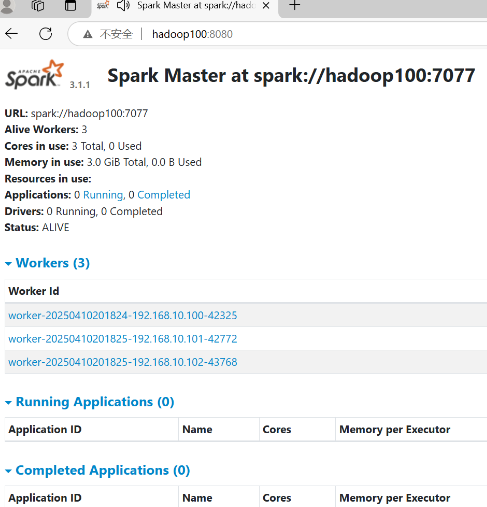Click Name header in Running Applications table

point(197,429)
